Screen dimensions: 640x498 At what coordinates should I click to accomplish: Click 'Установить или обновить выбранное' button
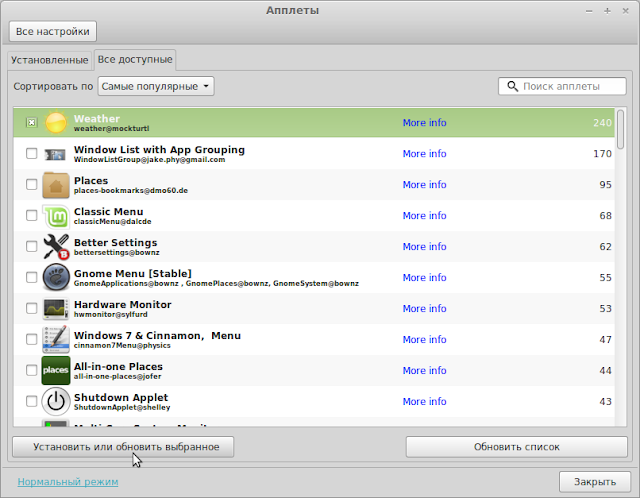[x=123, y=447]
